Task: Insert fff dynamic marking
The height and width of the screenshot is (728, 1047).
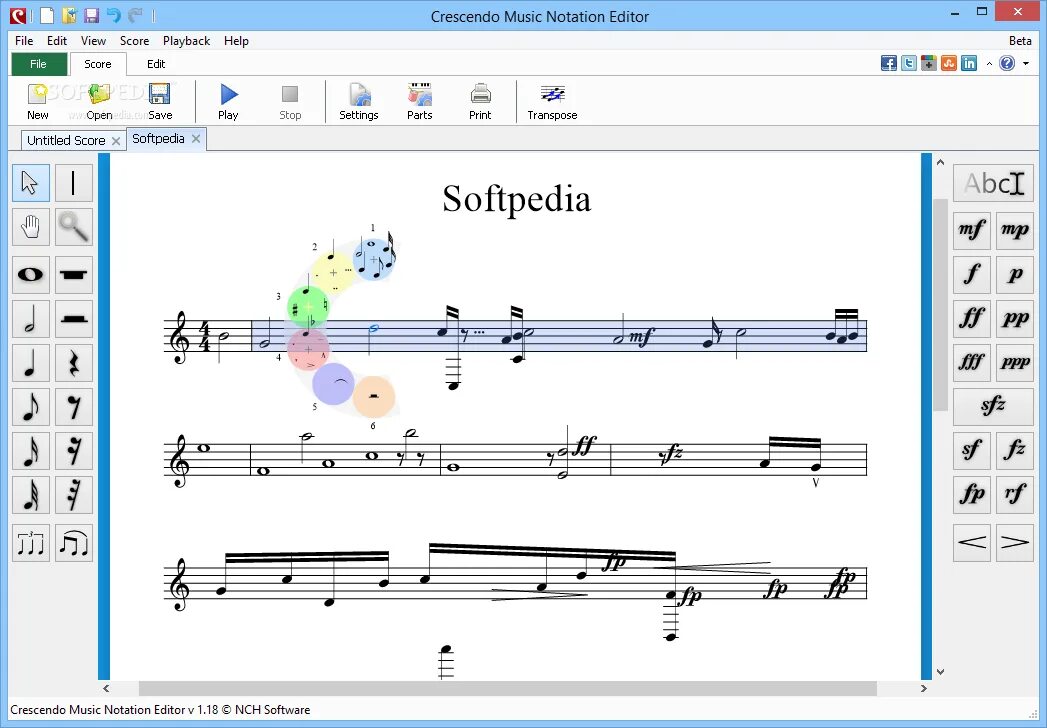Action: (x=972, y=363)
